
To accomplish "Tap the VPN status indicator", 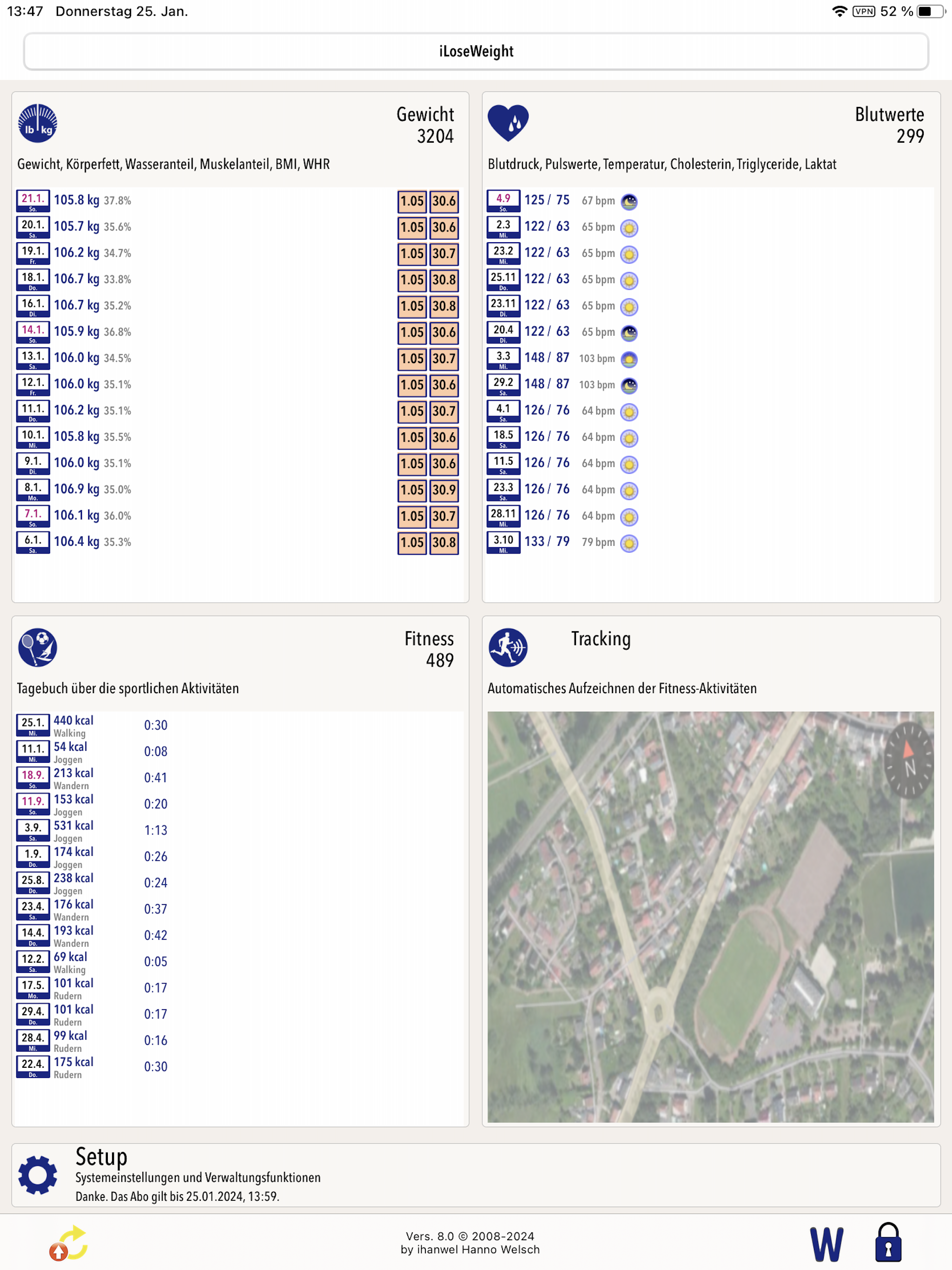I will coord(864,12).
